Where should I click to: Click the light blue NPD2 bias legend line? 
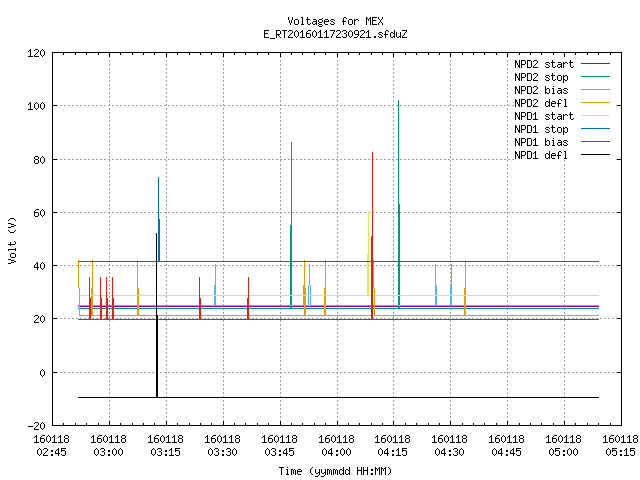tap(595, 89)
